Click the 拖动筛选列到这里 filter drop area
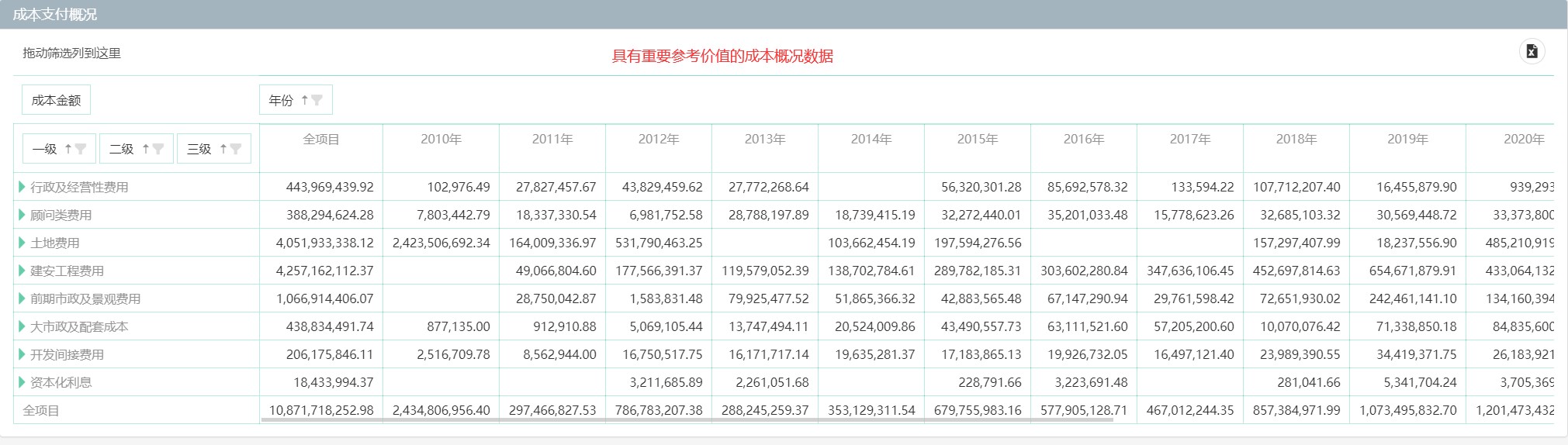Screen dimensions: 1568x445 pos(72,53)
